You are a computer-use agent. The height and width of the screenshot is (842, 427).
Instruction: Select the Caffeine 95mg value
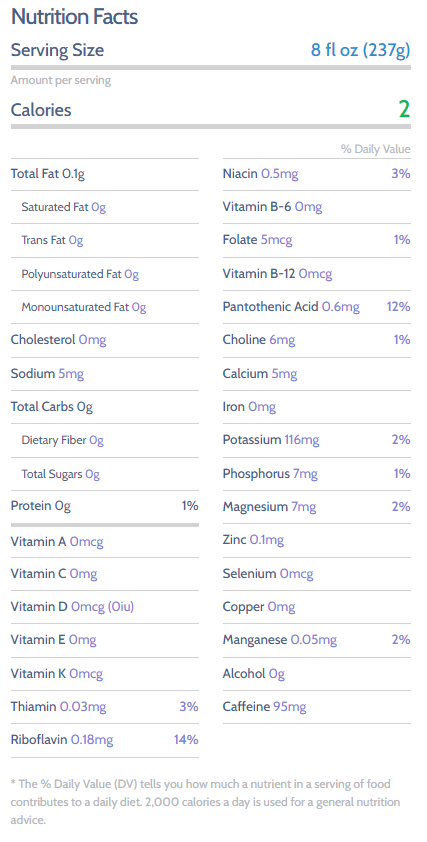click(290, 707)
